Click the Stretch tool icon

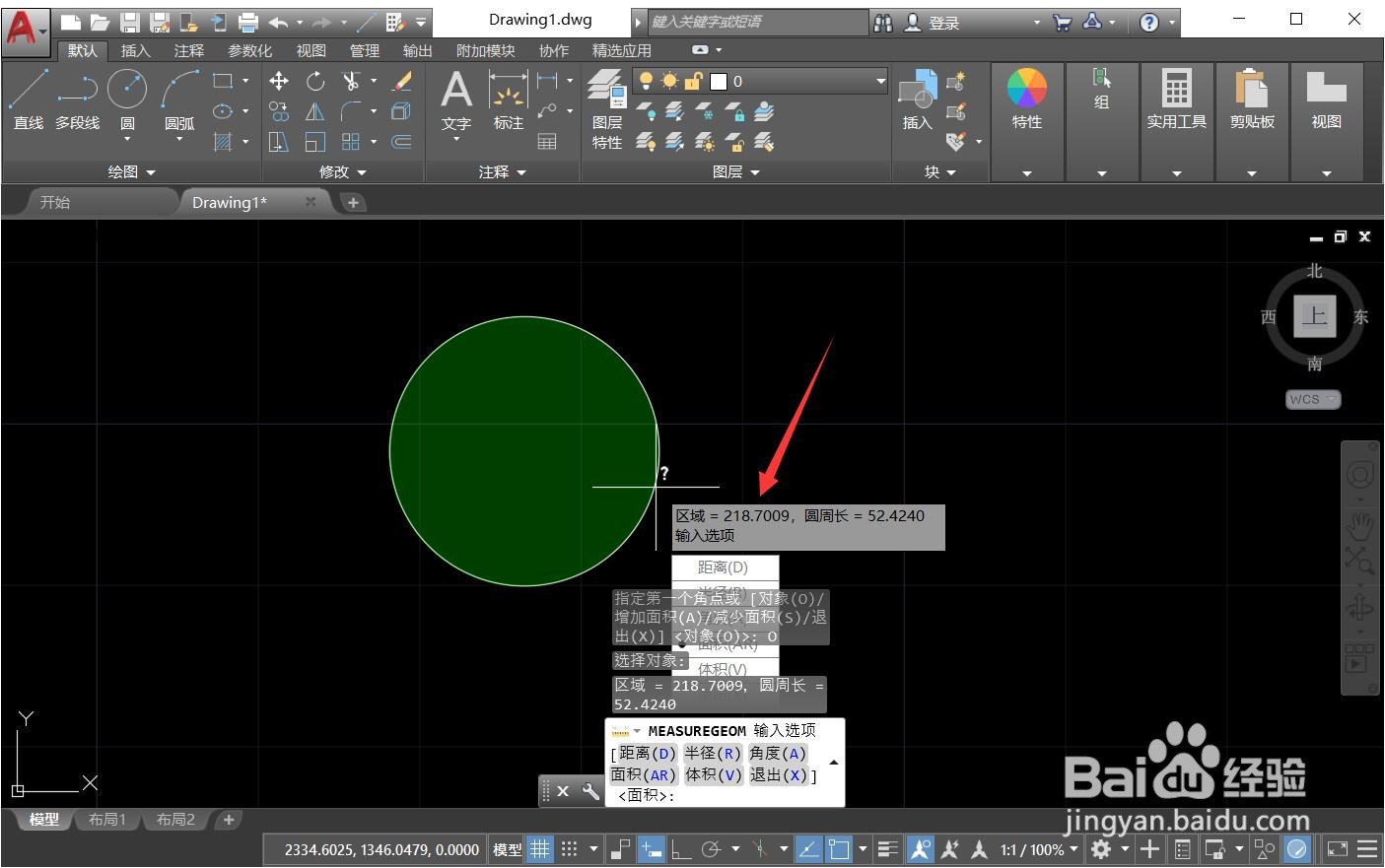coord(279,142)
